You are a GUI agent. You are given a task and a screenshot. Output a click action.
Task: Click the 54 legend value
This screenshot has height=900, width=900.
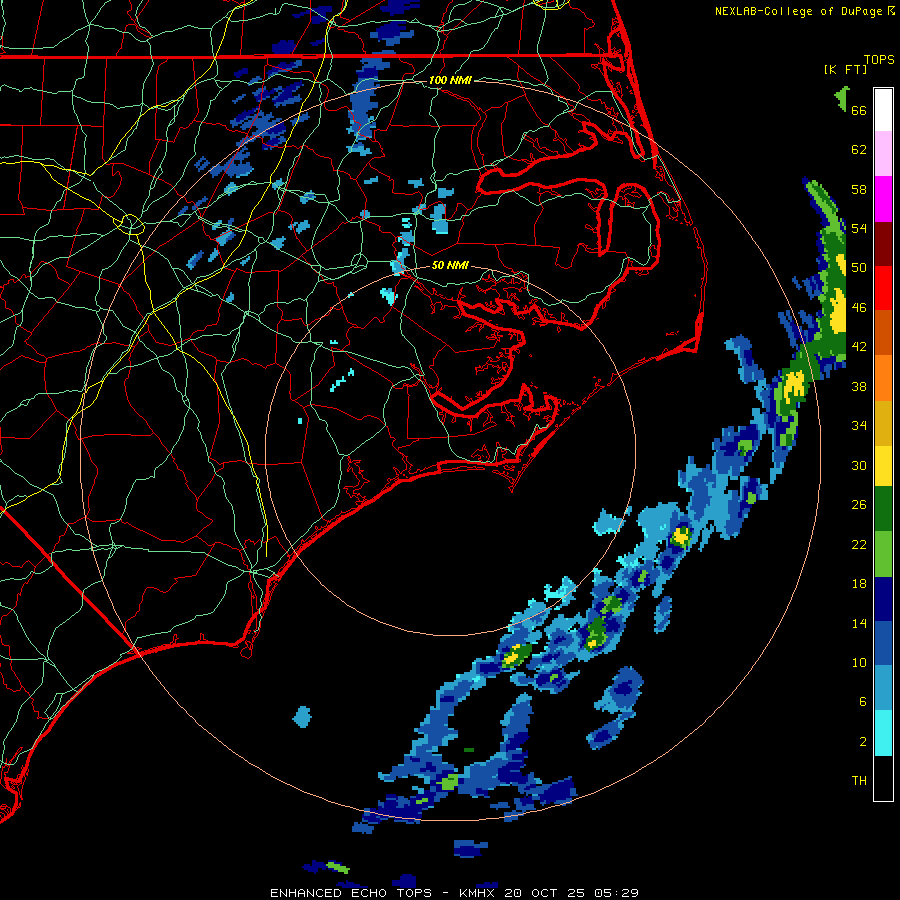tap(859, 228)
